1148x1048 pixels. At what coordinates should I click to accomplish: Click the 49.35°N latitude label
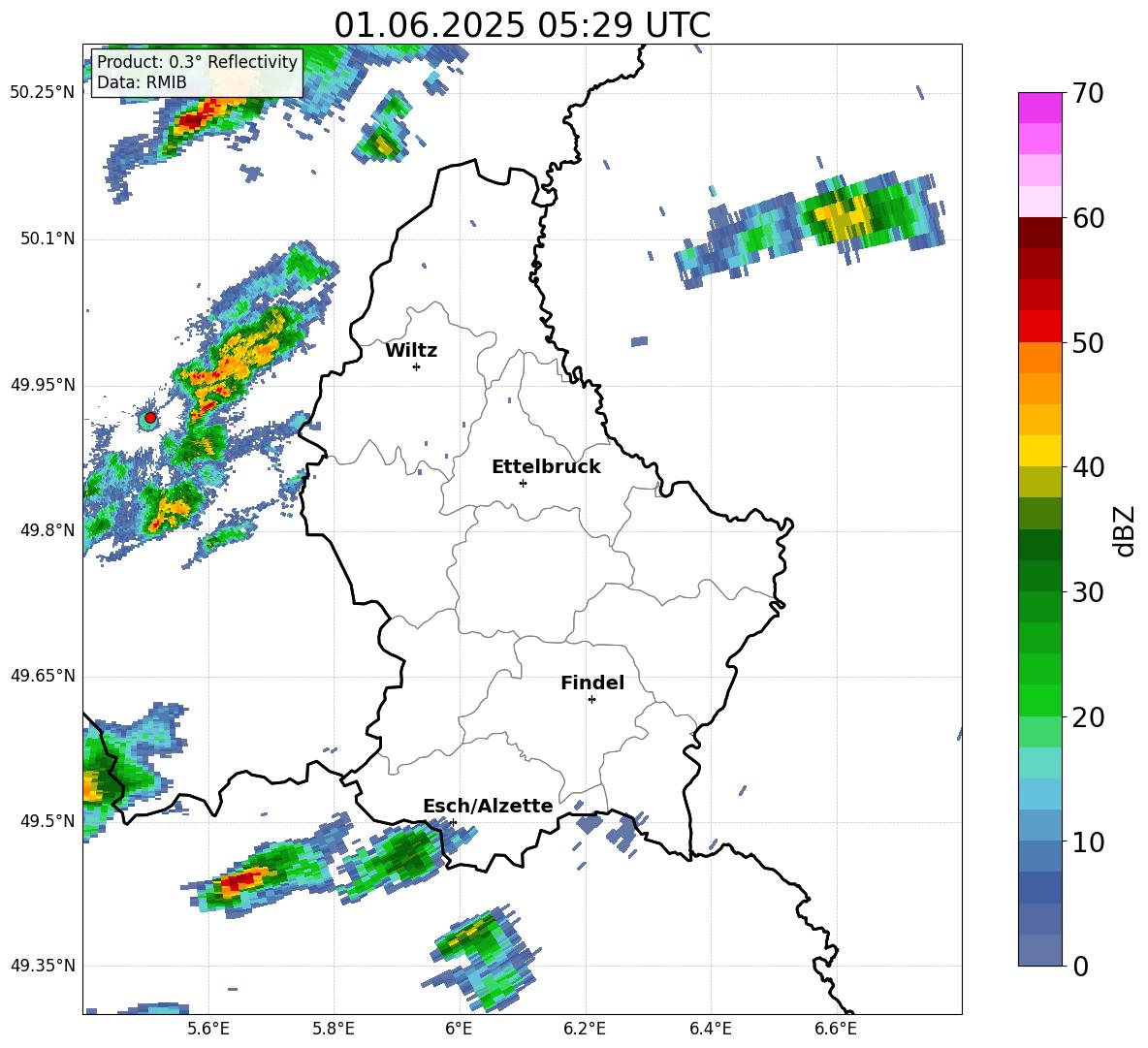point(43,966)
